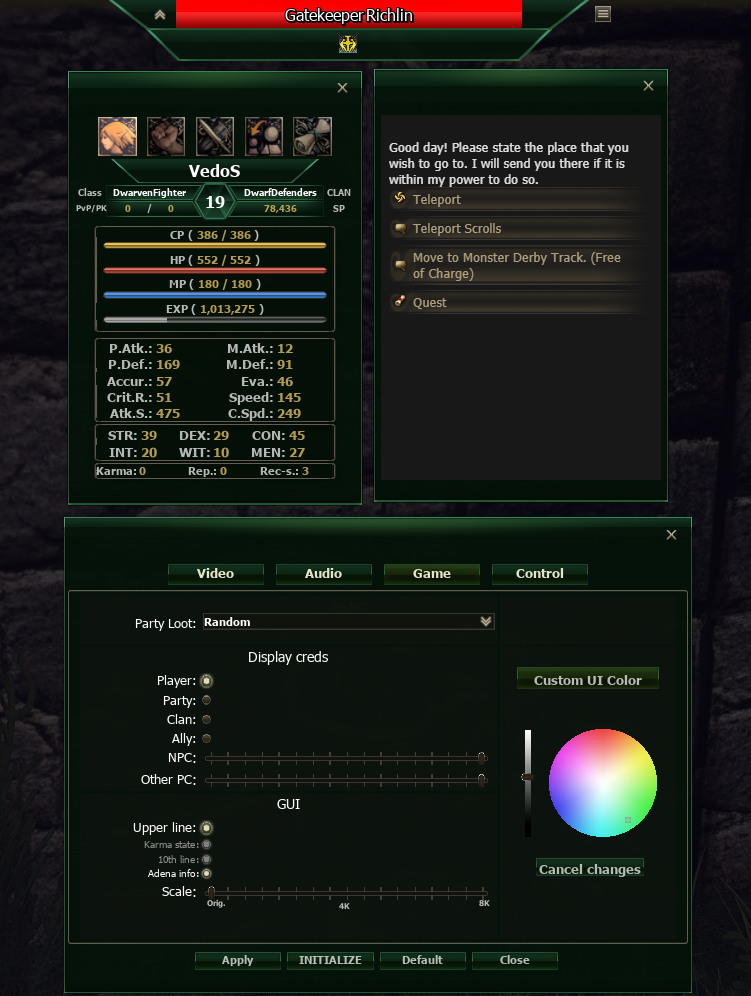Expand the Party Loot dropdown
This screenshot has width=751, height=996.
[348, 622]
